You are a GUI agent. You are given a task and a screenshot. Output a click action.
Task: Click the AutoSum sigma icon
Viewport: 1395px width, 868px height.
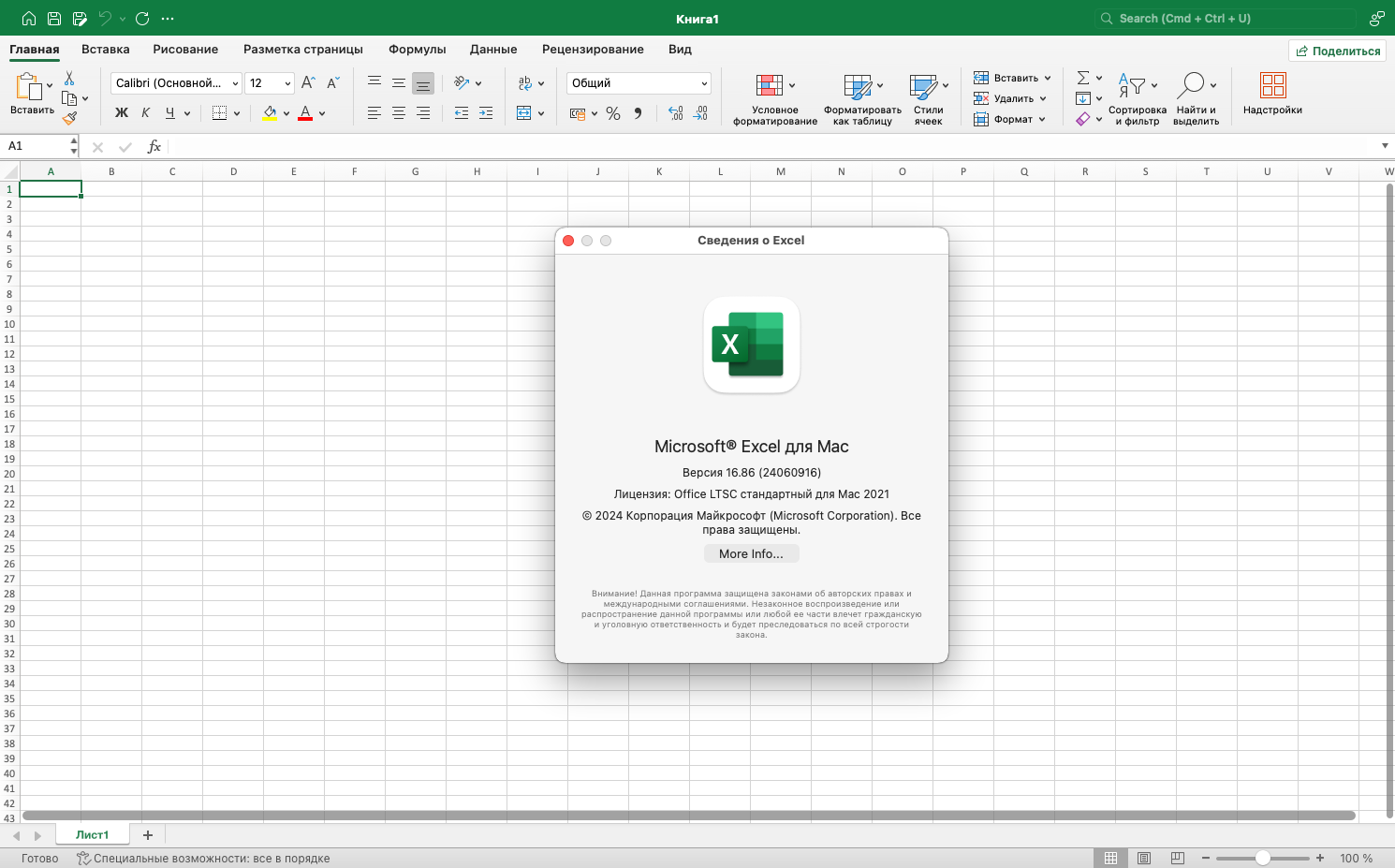pyautogui.click(x=1083, y=78)
